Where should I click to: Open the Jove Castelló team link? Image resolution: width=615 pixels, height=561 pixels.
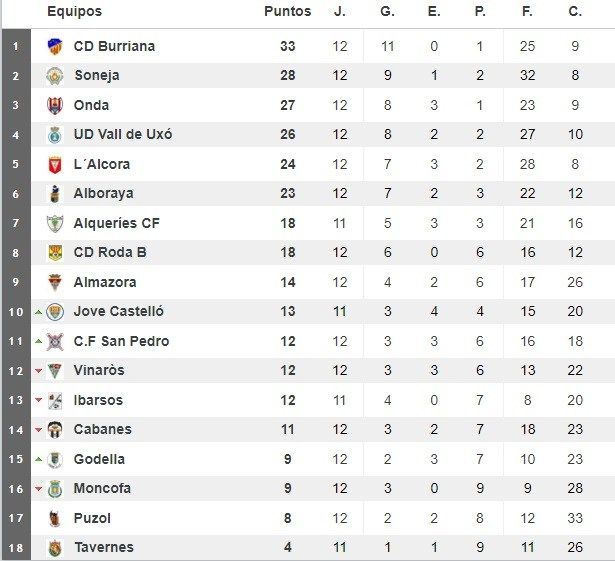pyautogui.click(x=118, y=312)
